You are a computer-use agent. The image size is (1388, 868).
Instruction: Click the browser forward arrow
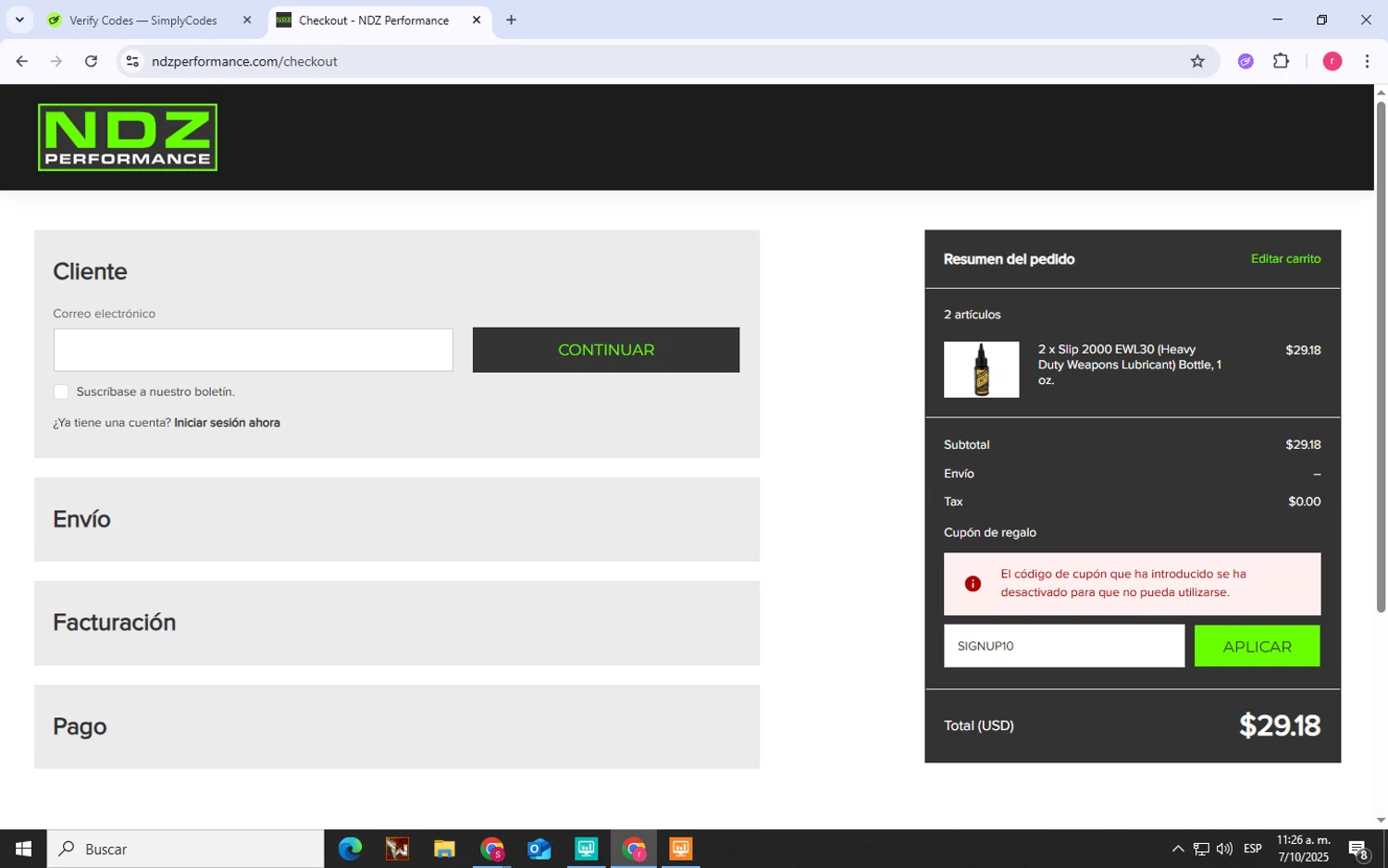(x=56, y=61)
